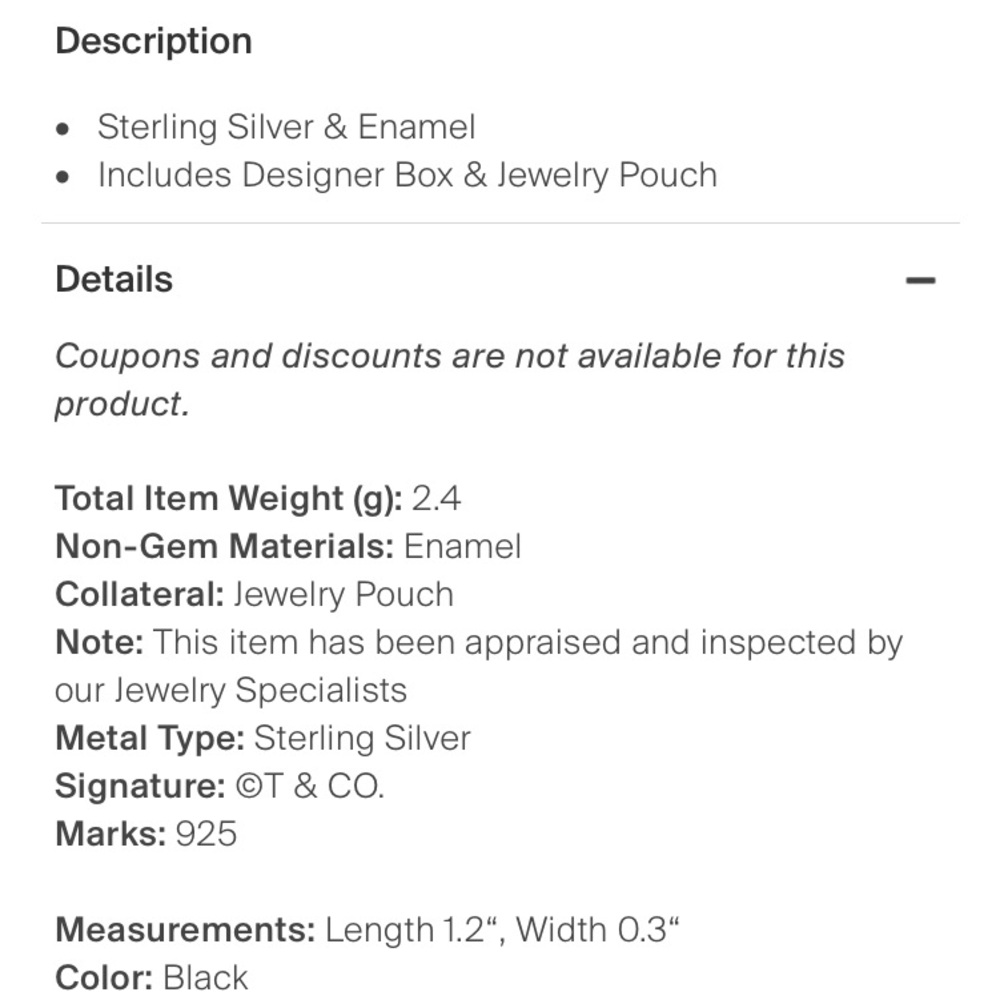Click the Includes Designer Box & Jewelry Pouch line
Viewport: 1000px width, 1000px height.
click(x=408, y=175)
